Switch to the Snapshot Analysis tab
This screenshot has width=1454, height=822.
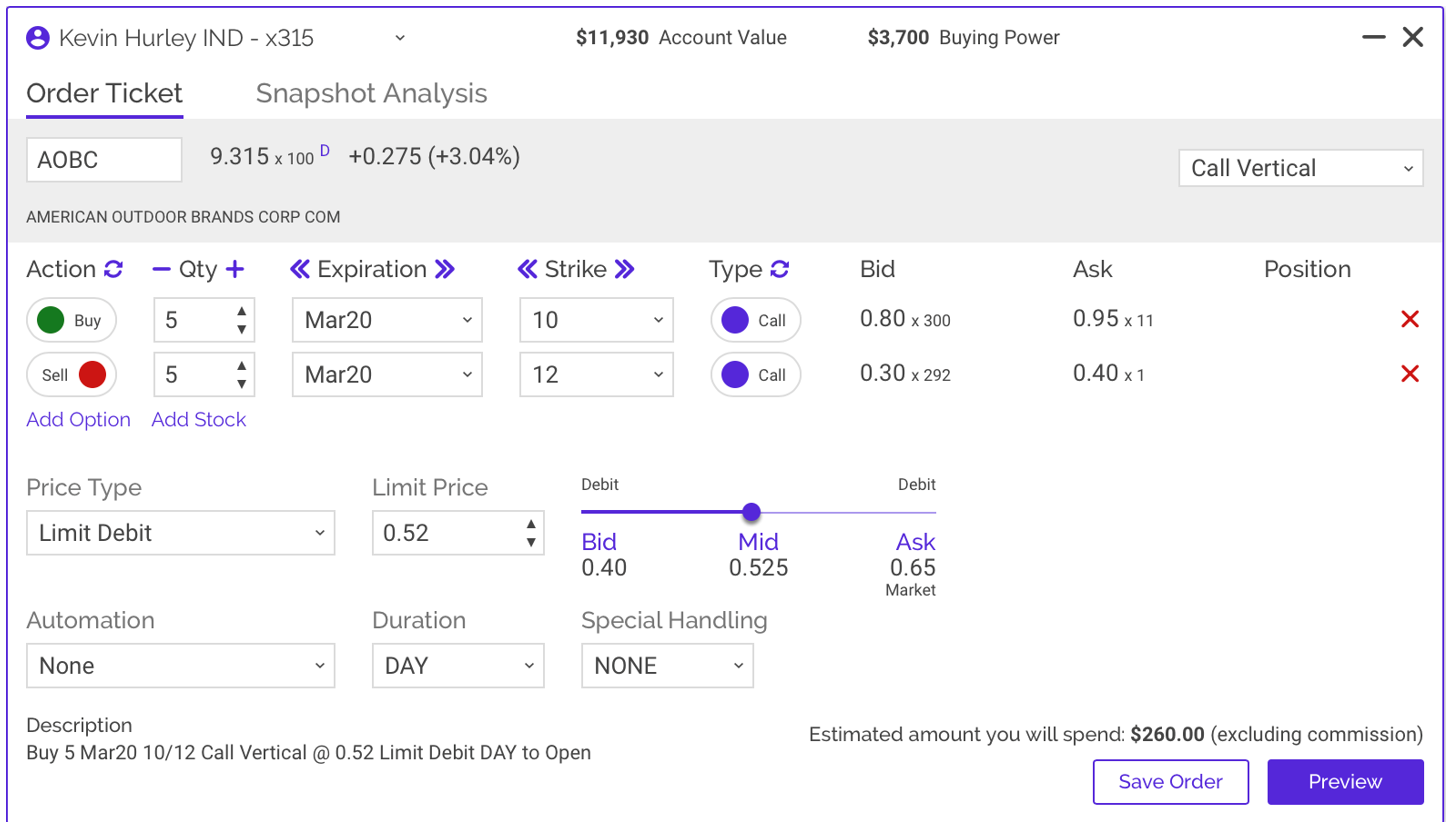[x=371, y=94]
